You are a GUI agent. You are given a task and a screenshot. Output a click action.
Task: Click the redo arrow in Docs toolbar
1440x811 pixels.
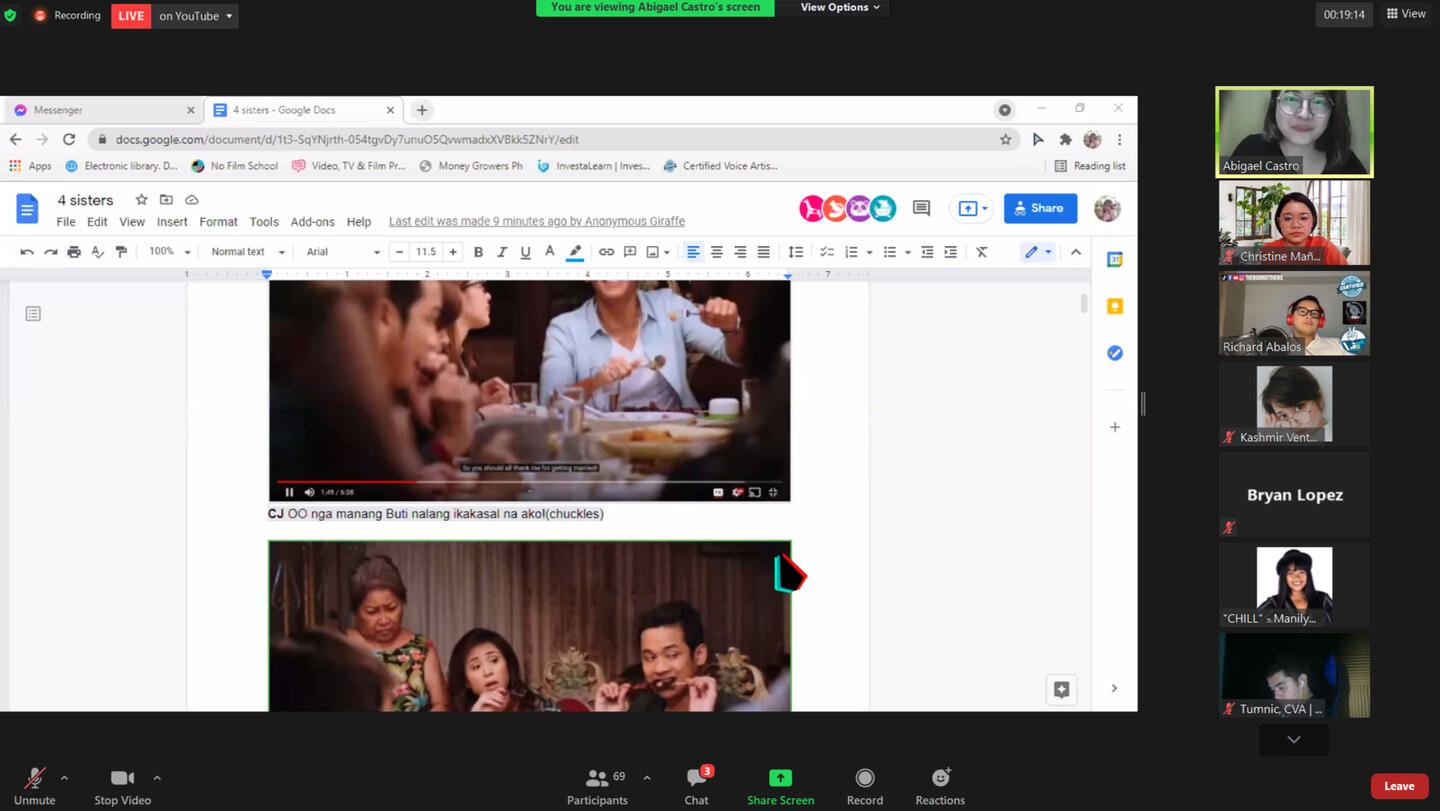pyautogui.click(x=50, y=252)
